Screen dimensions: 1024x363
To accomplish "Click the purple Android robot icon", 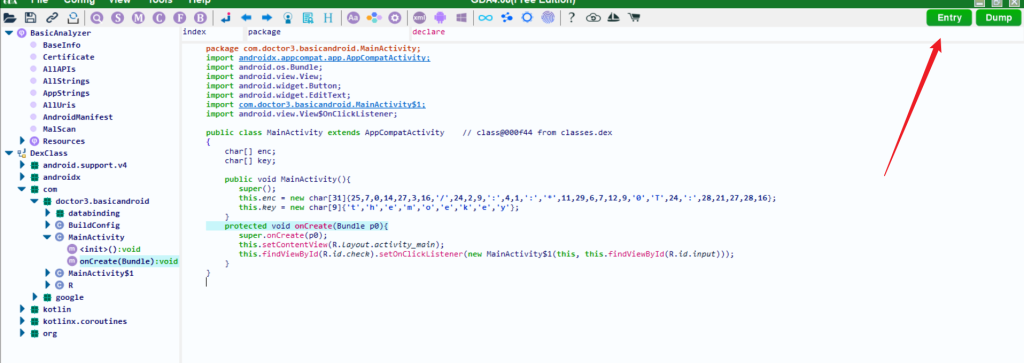I will 440,18.
